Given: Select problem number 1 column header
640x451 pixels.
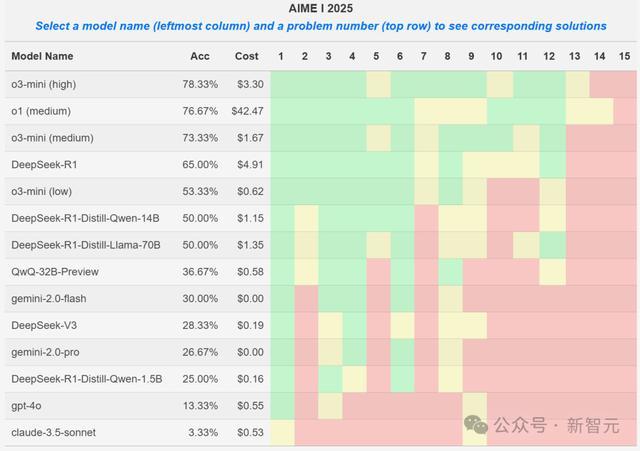Looking at the screenshot, I should click(x=281, y=56).
